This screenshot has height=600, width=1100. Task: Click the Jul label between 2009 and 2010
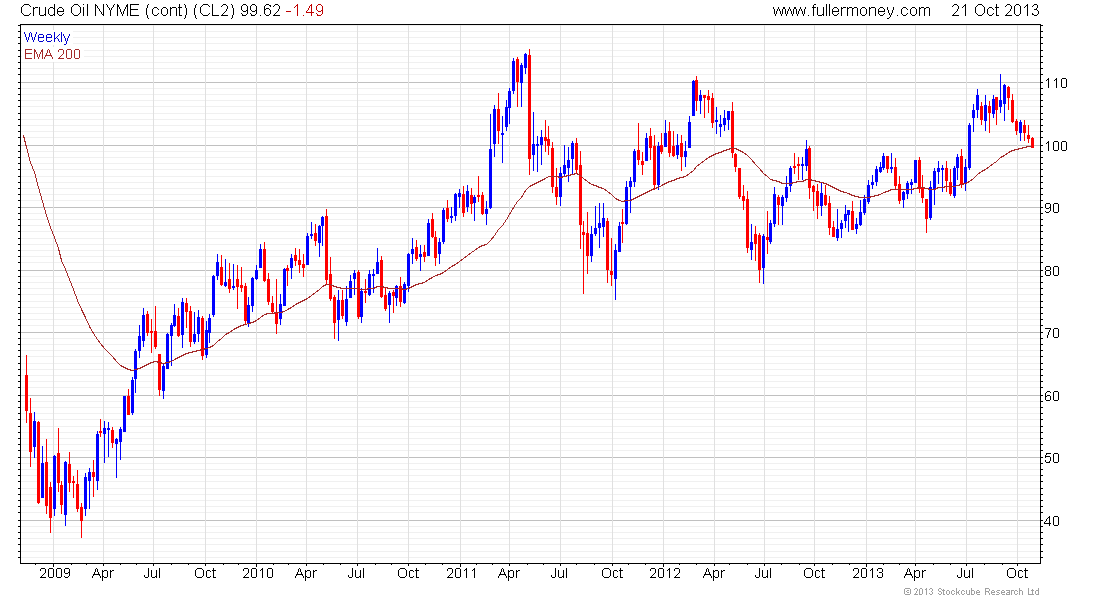(x=152, y=573)
